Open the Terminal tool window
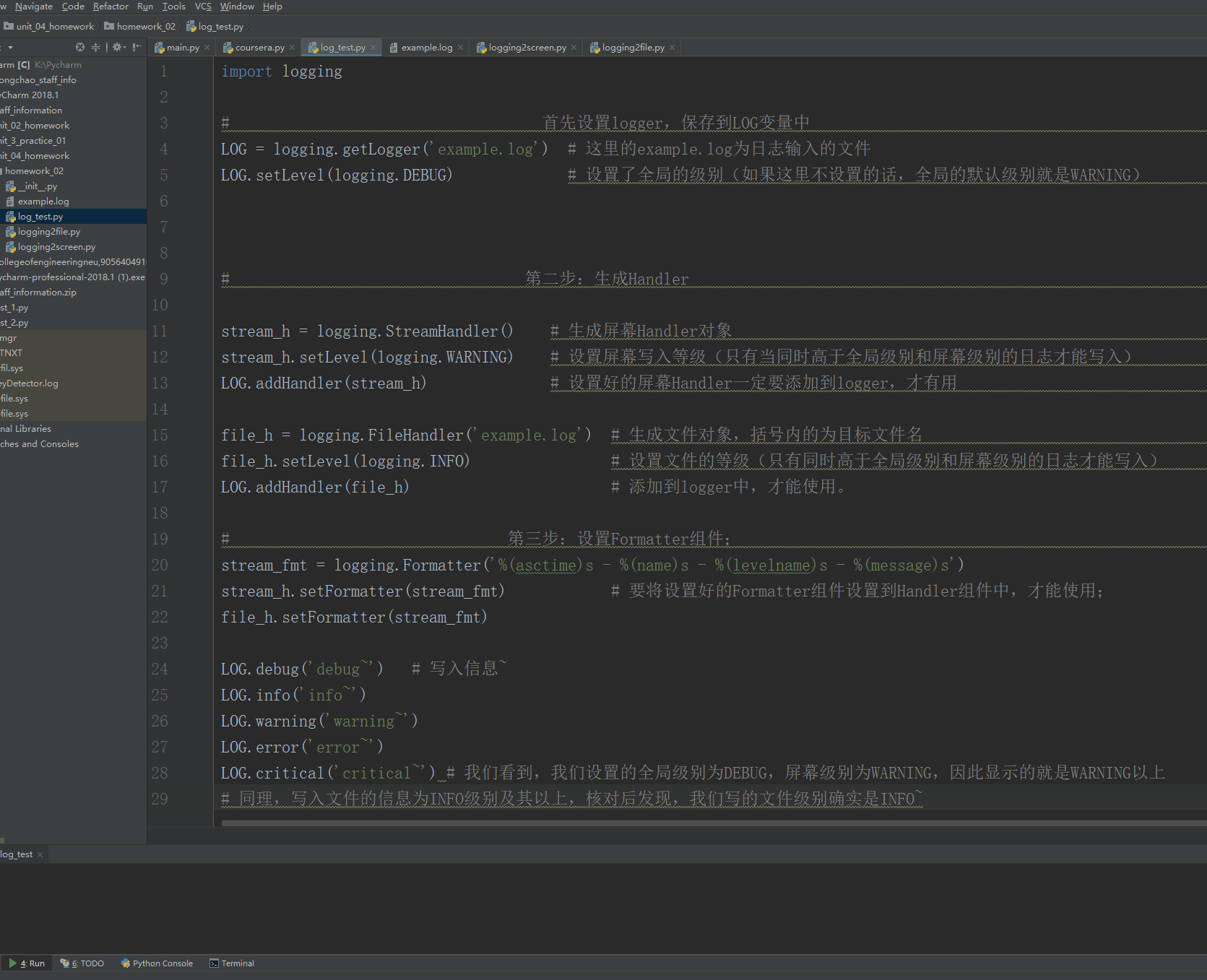This screenshot has width=1207, height=980. [x=232, y=963]
